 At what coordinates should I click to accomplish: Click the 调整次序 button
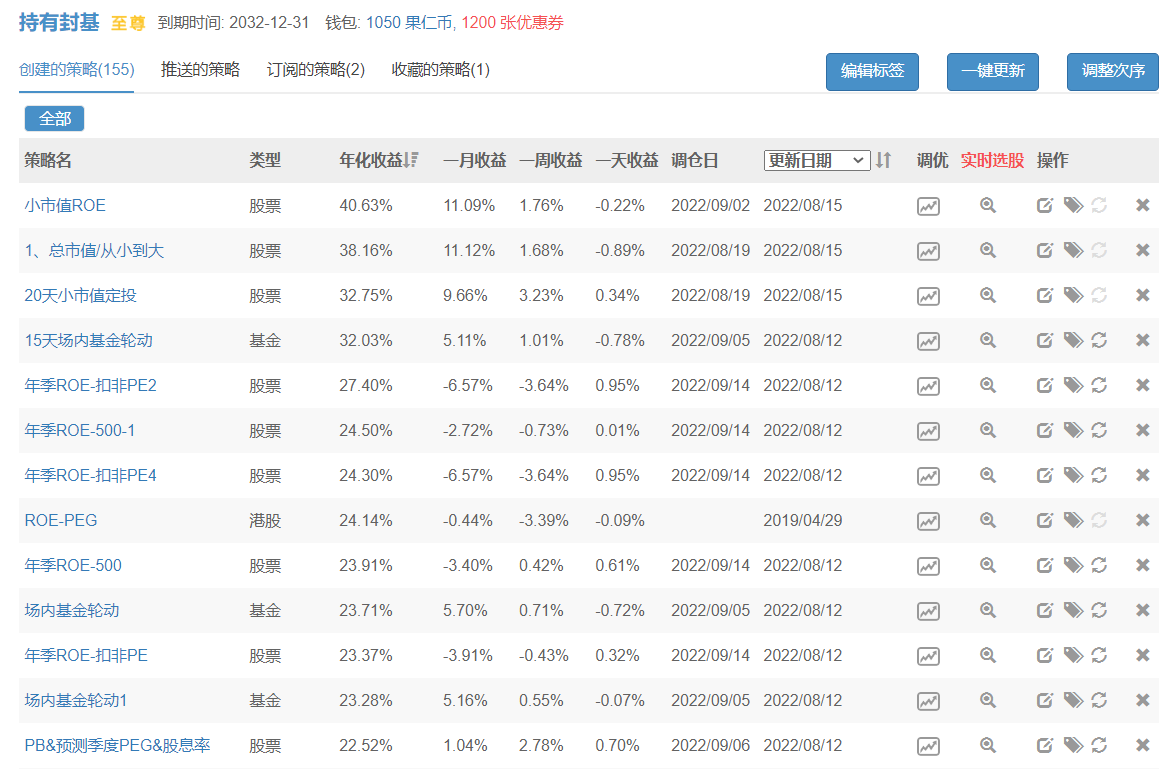pos(1112,72)
